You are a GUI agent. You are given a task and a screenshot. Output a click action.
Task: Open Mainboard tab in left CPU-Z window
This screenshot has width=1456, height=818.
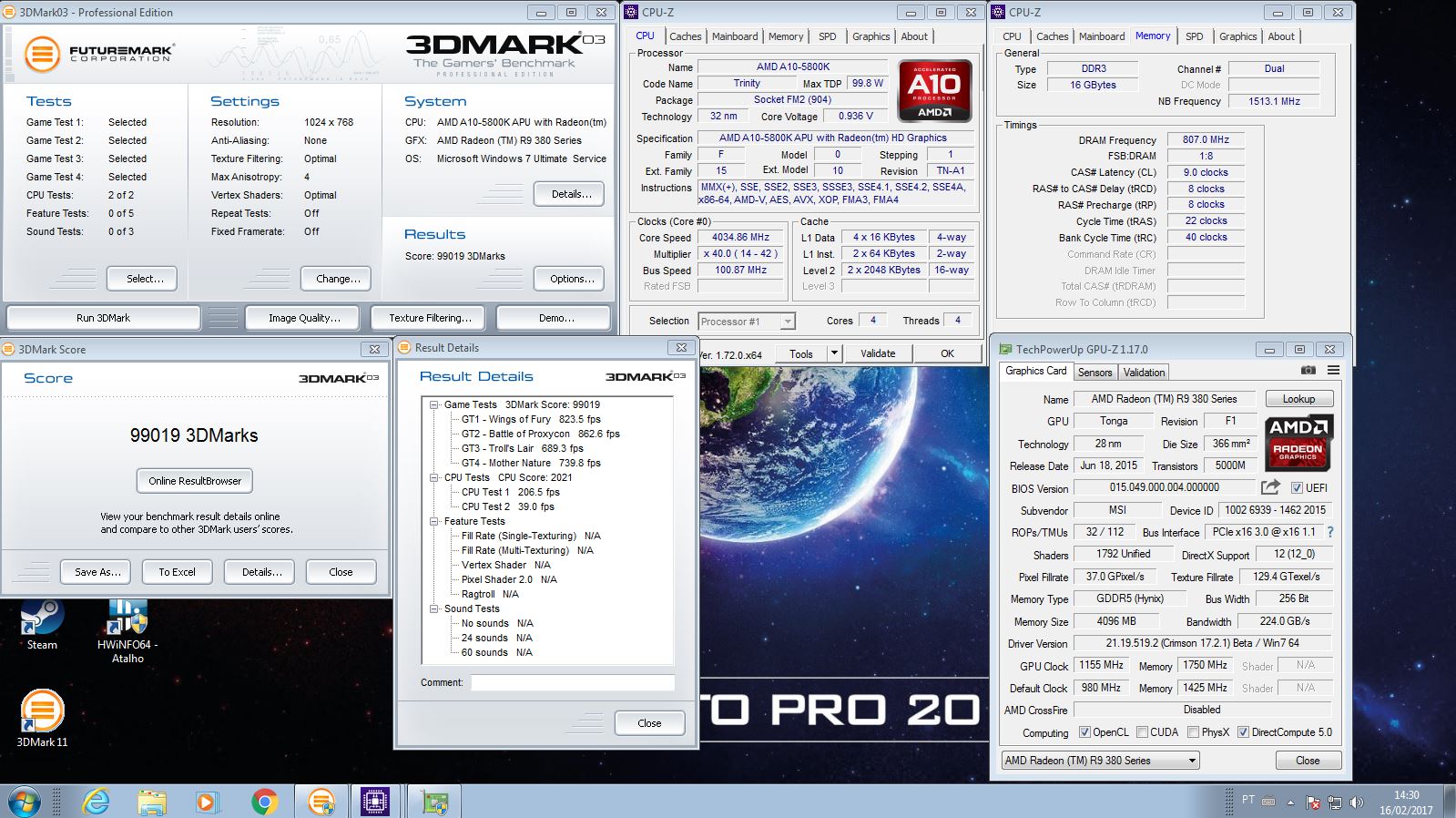coord(735,36)
